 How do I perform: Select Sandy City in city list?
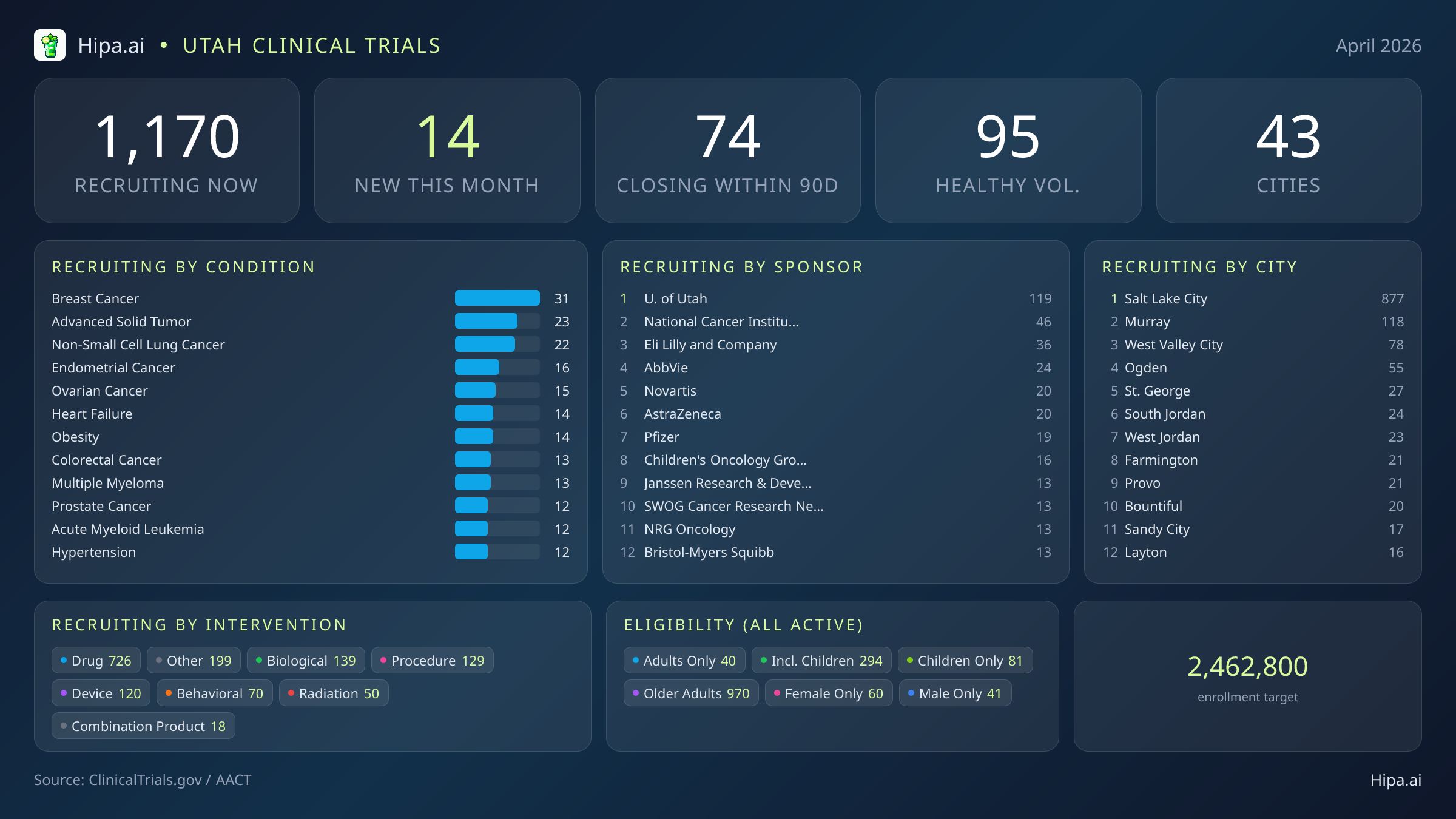[x=1253, y=529]
